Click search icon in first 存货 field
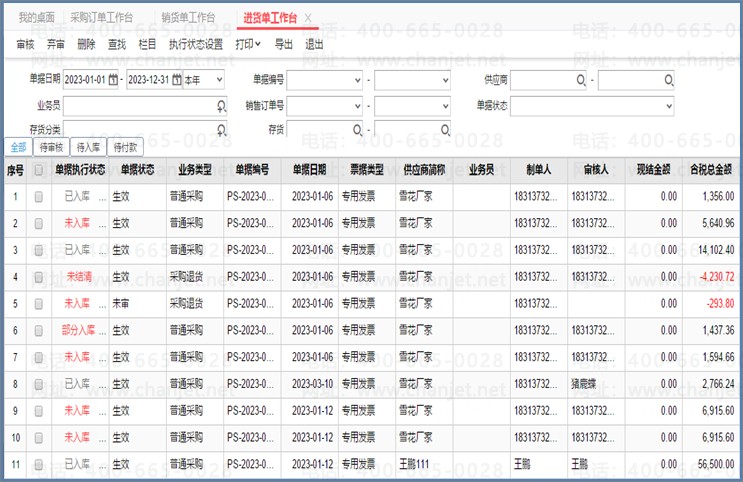This screenshot has height=482, width=743. tap(357, 129)
